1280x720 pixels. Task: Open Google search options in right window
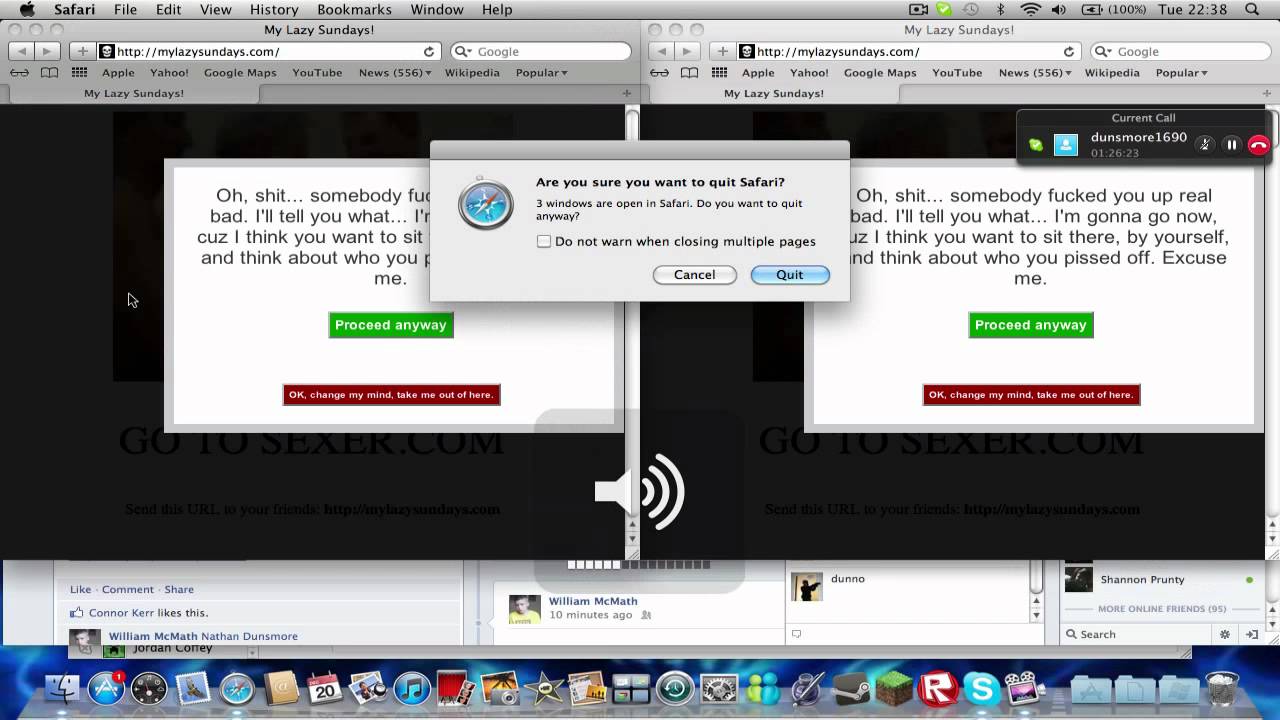pos(1104,51)
